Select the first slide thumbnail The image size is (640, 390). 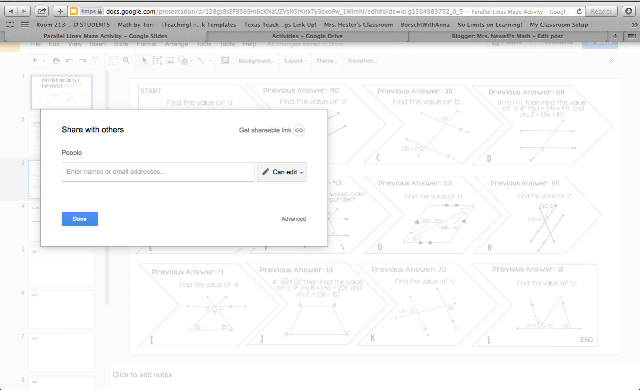[62, 92]
